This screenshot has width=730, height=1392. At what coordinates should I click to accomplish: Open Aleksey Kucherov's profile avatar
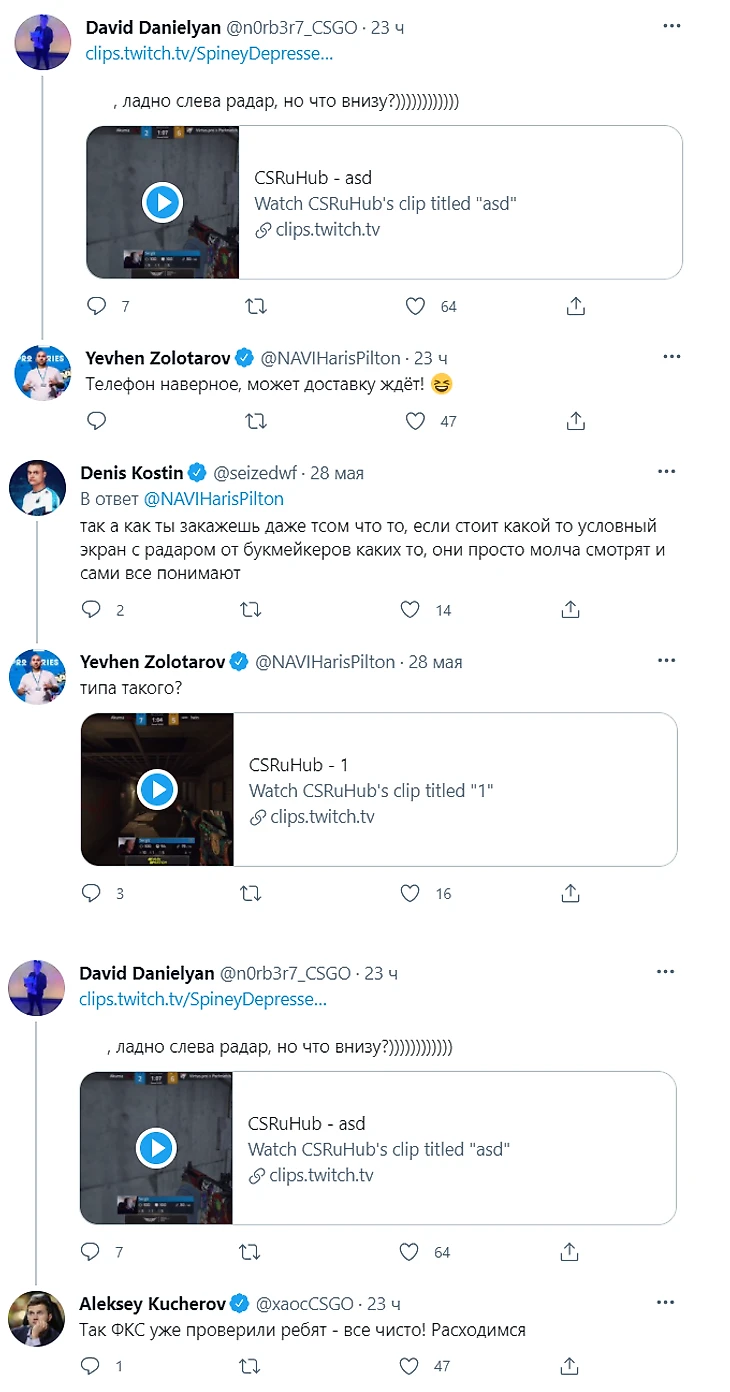(x=37, y=1318)
